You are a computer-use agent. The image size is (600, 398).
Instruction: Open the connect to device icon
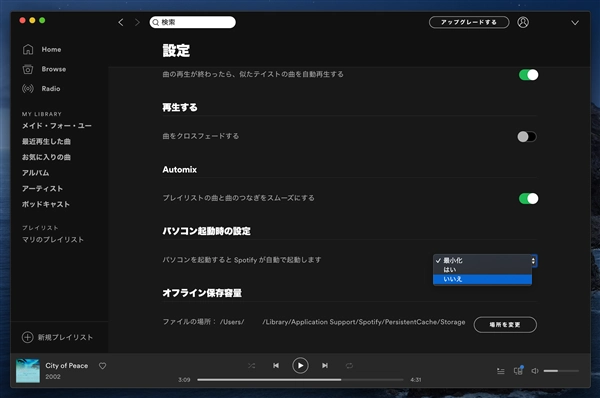518,370
